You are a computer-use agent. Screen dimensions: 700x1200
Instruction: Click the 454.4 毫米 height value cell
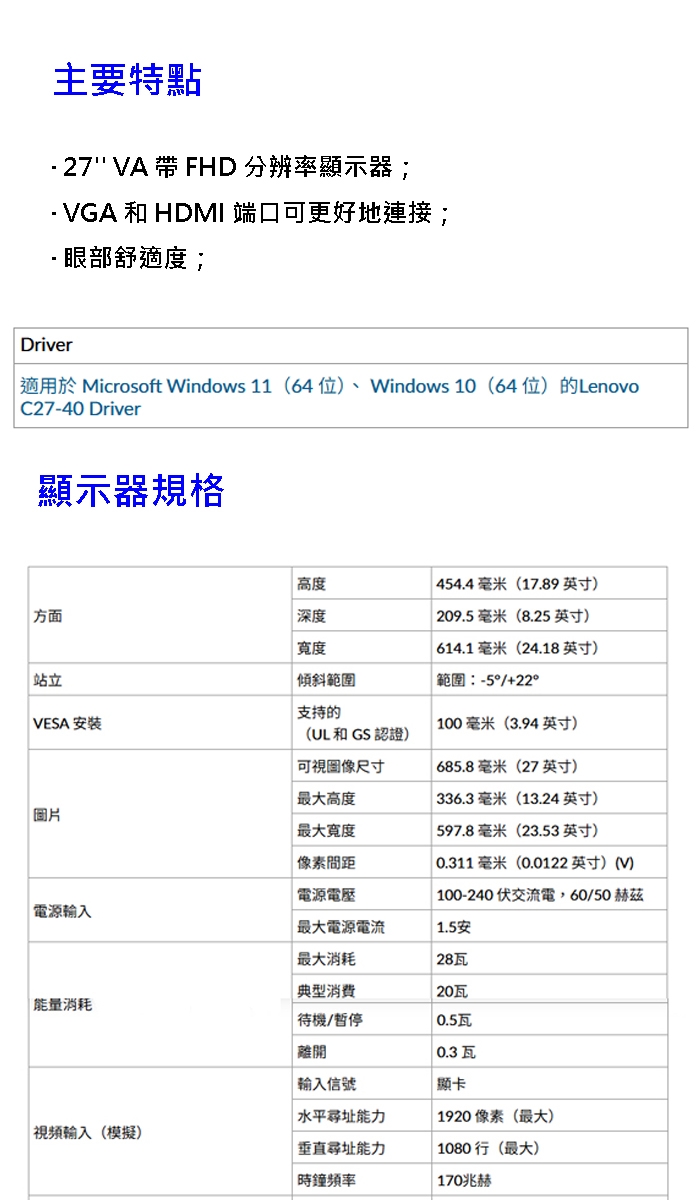tap(518, 584)
